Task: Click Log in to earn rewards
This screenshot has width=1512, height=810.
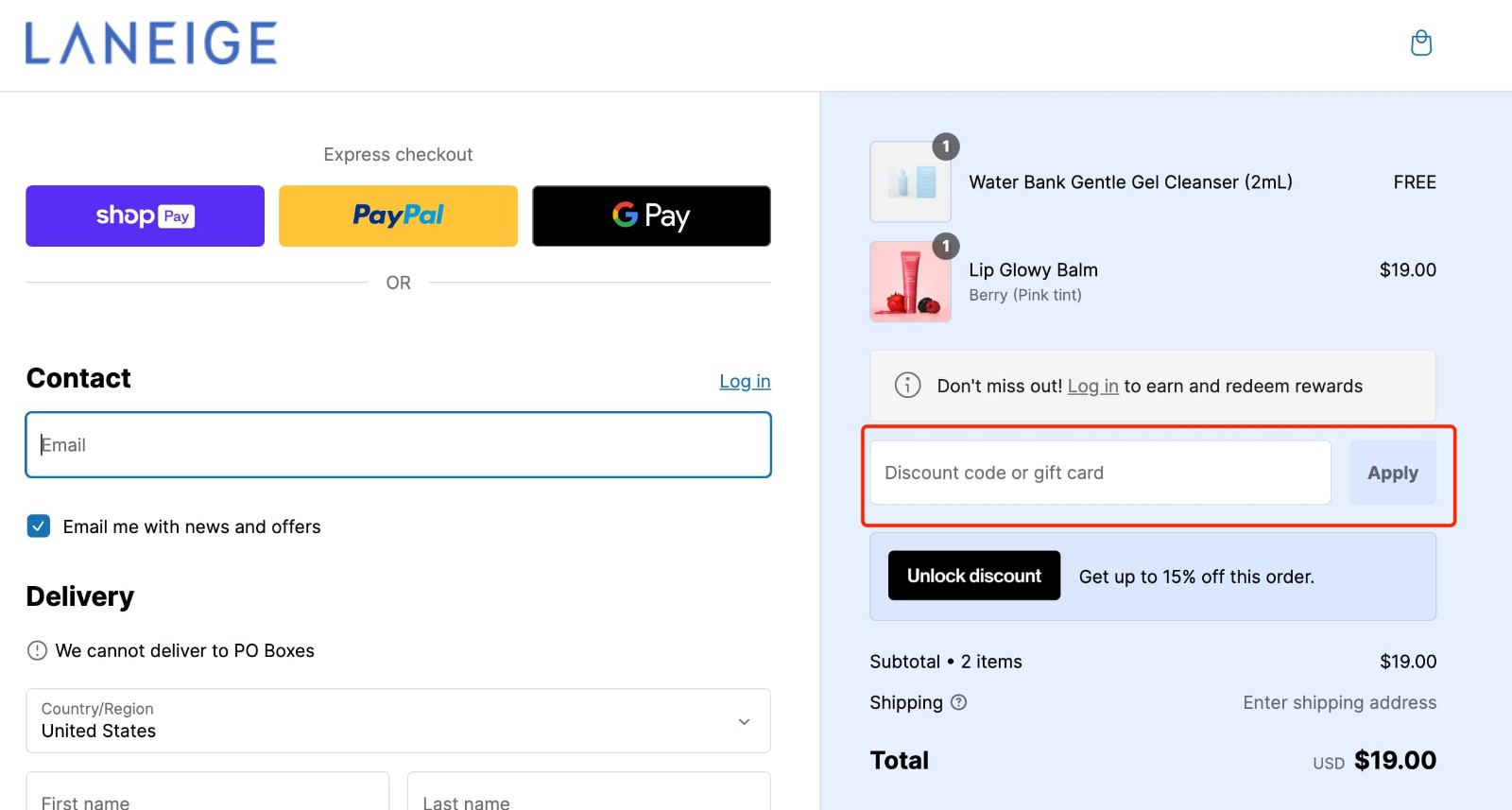Action: (1091, 386)
